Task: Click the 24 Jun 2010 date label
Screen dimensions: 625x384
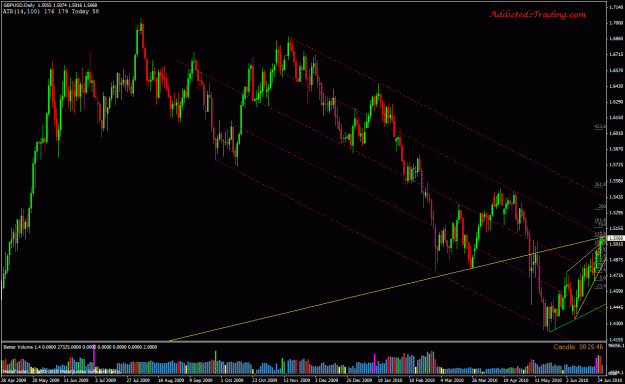Action: coord(609,380)
